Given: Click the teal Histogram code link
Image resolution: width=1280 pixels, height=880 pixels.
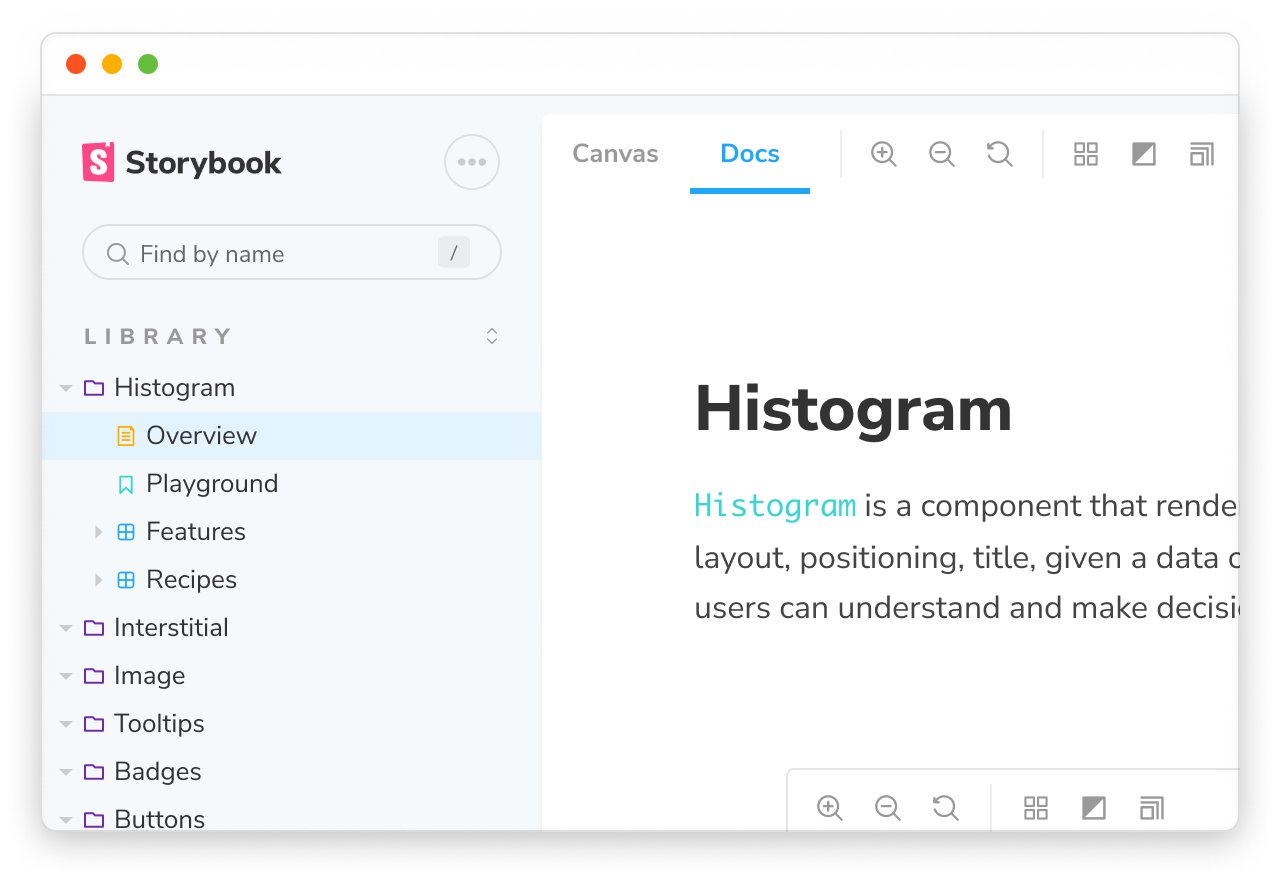Looking at the screenshot, I should point(775,506).
